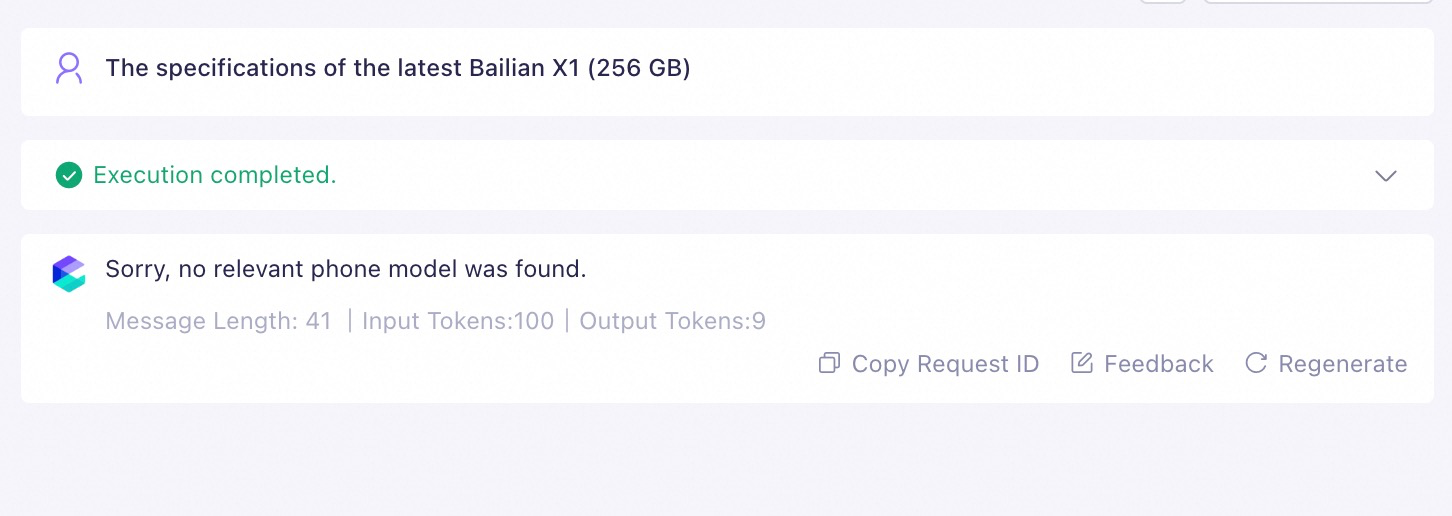Click the copy icon beside Copy Request ID
The width and height of the screenshot is (1452, 516).
(829, 363)
